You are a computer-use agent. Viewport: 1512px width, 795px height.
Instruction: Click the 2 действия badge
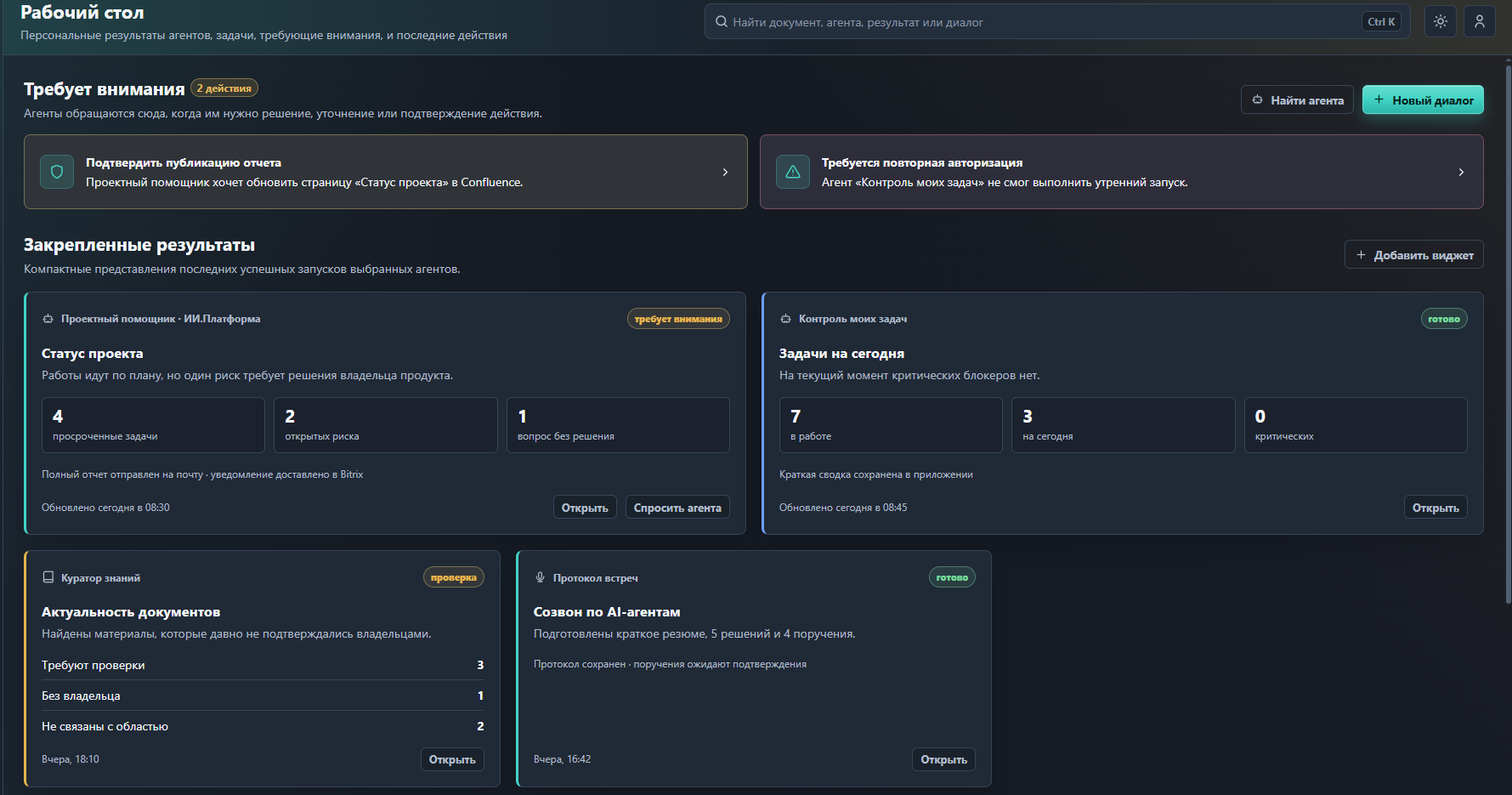[224, 88]
